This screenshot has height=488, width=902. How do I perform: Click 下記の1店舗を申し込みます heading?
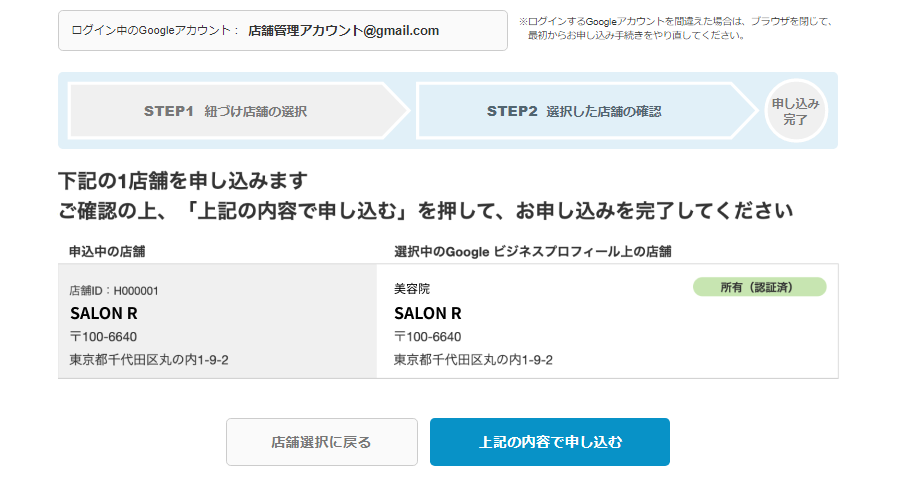point(182,181)
